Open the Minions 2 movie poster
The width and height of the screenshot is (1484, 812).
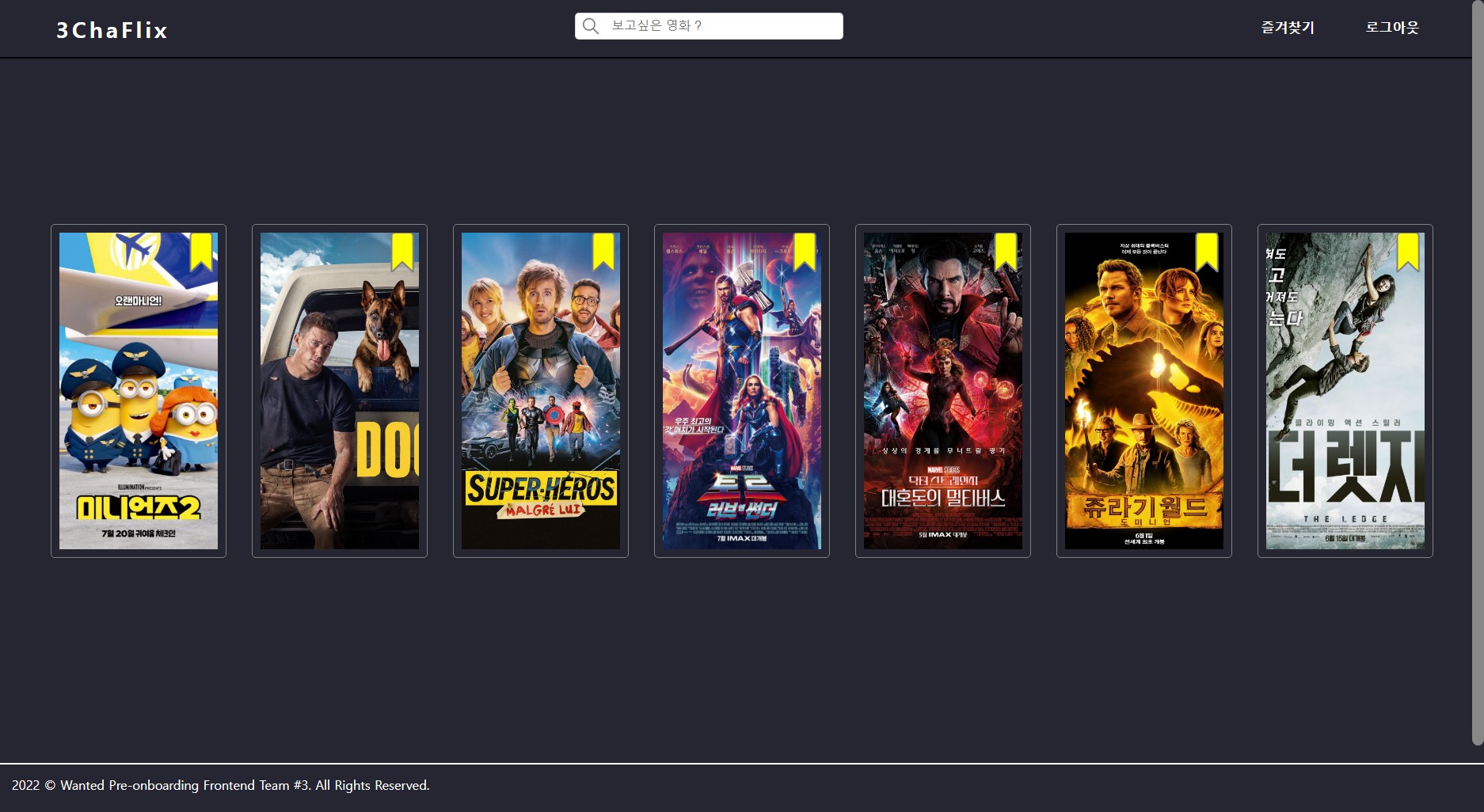139,396
